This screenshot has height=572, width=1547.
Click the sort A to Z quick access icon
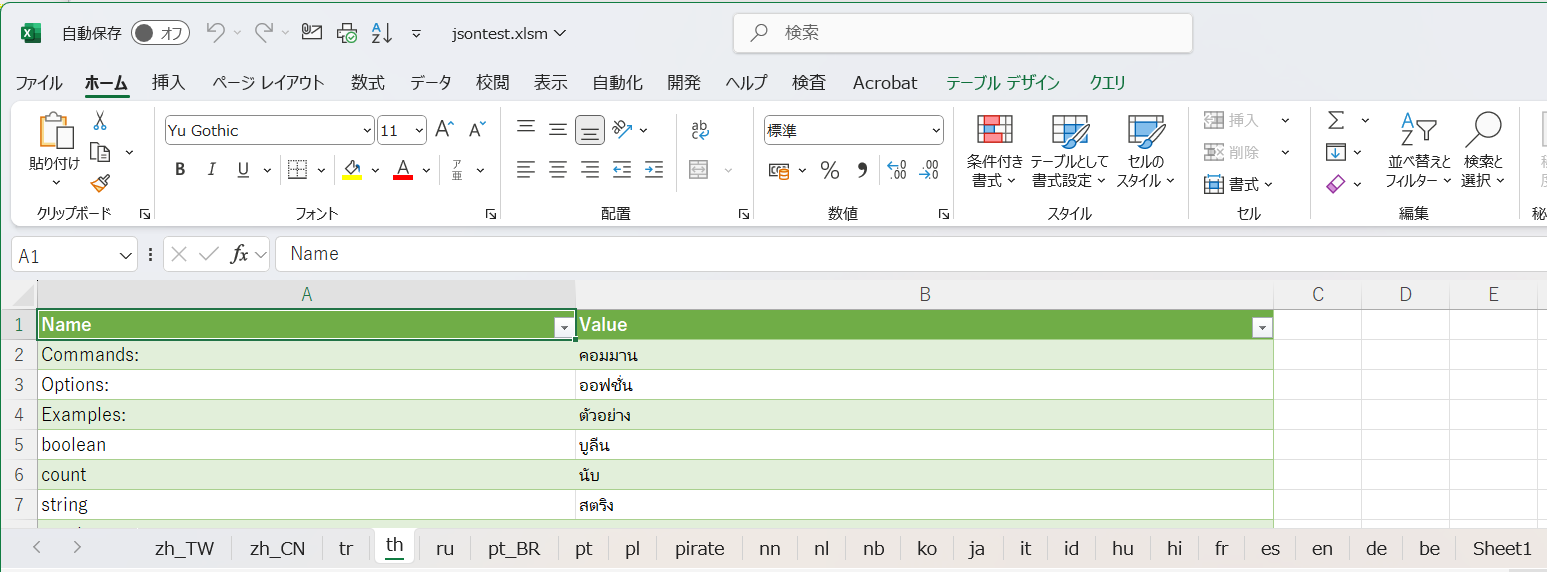click(x=381, y=32)
